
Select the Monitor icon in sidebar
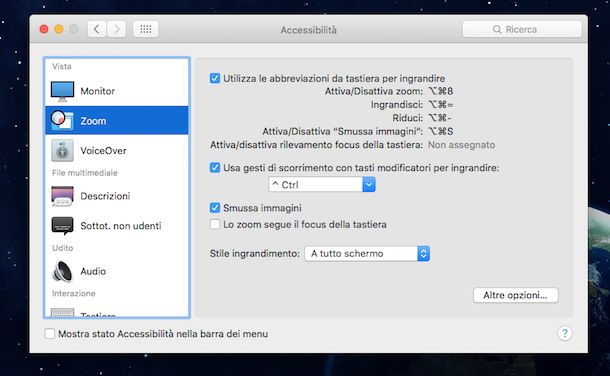[x=62, y=91]
